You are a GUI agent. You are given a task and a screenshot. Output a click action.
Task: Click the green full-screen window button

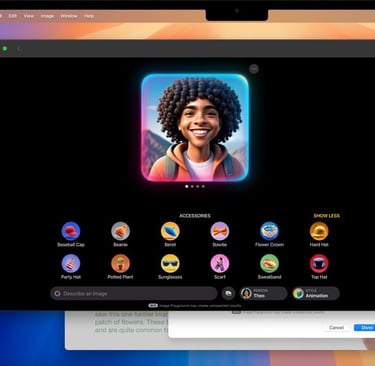pos(5,49)
